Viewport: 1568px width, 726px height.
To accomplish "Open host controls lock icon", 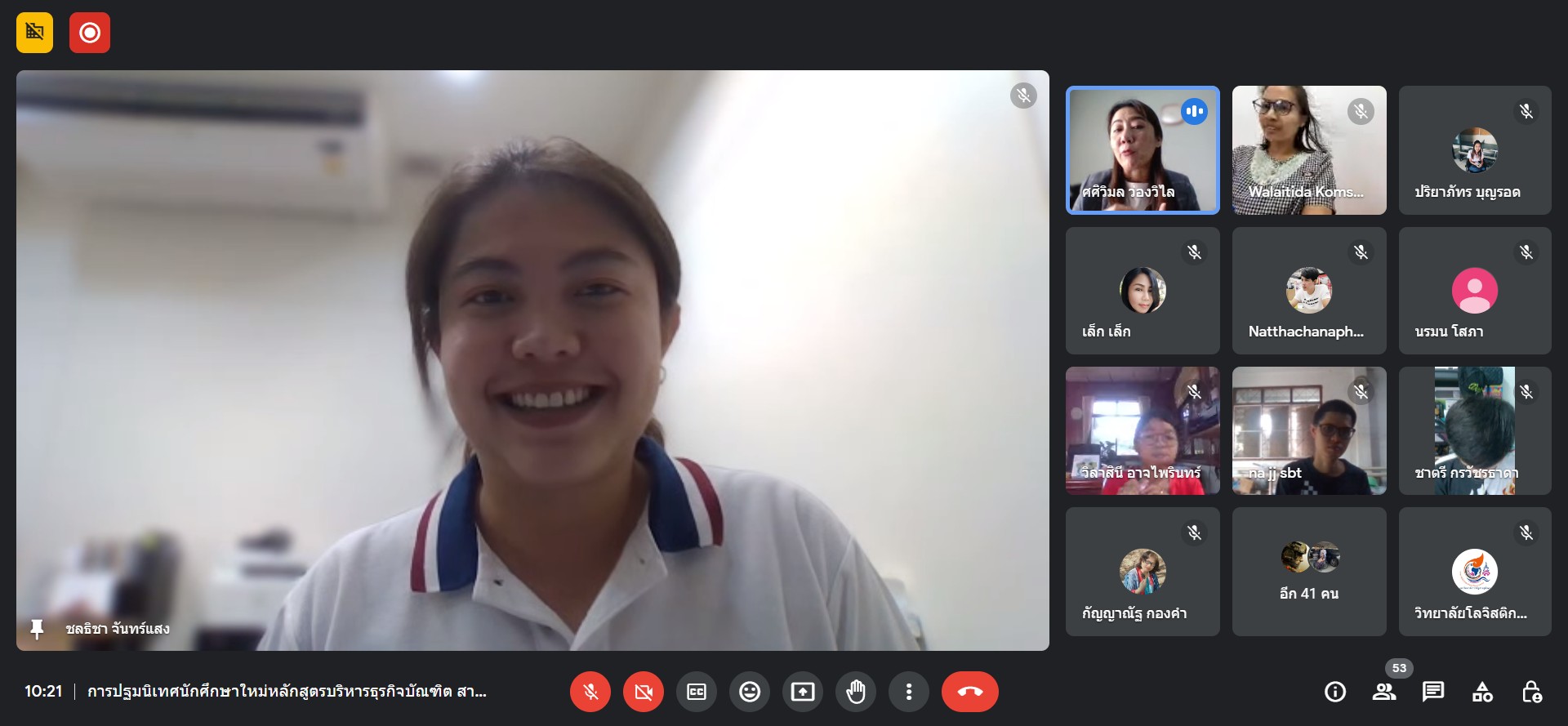I will [1532, 692].
